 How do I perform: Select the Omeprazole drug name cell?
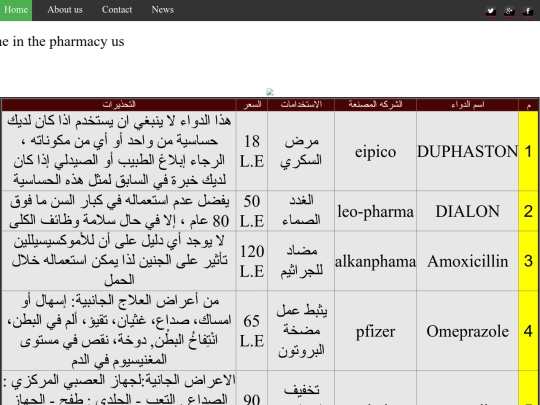tap(467, 331)
